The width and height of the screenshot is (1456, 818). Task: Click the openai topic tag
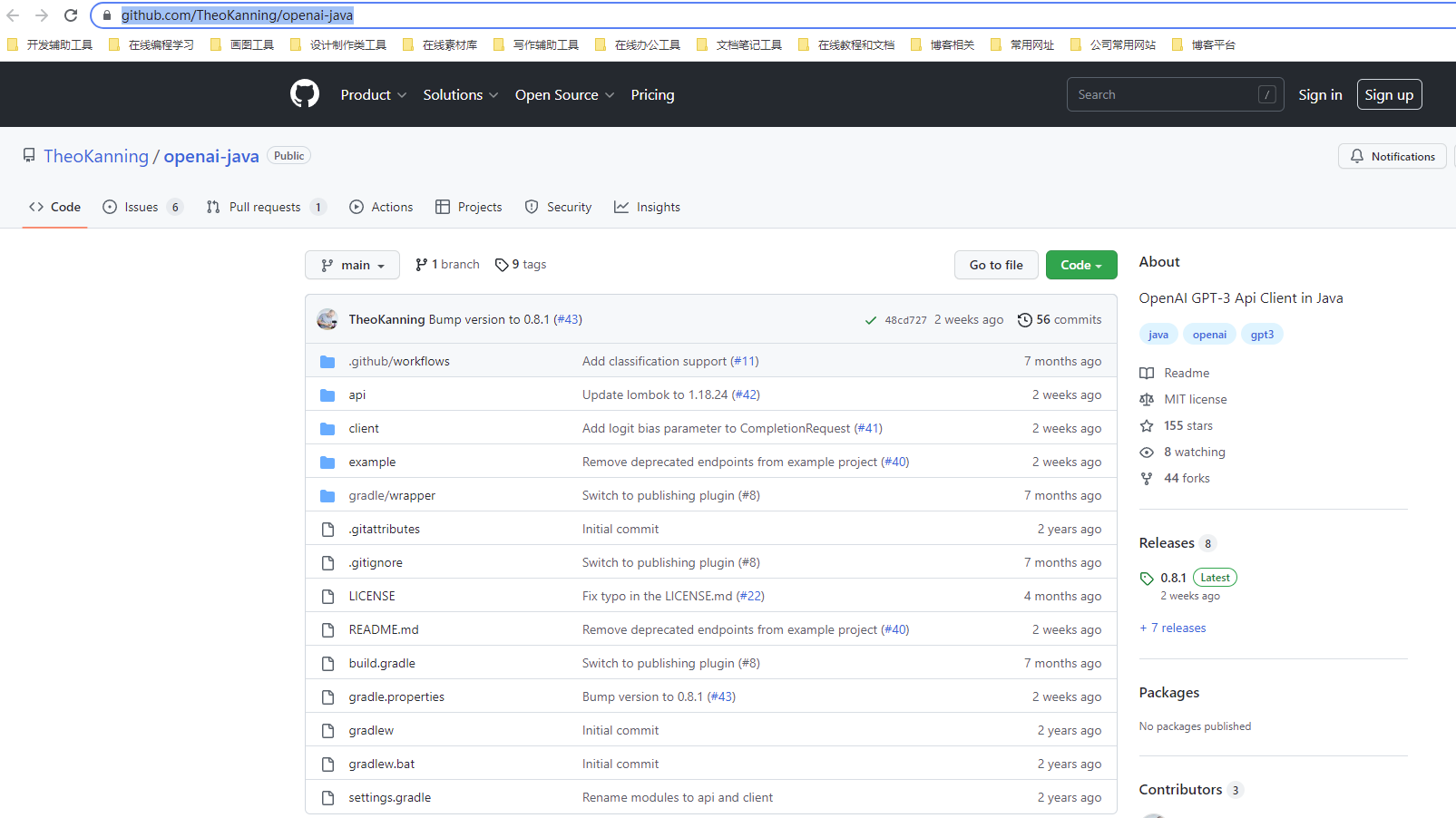pyautogui.click(x=1209, y=334)
